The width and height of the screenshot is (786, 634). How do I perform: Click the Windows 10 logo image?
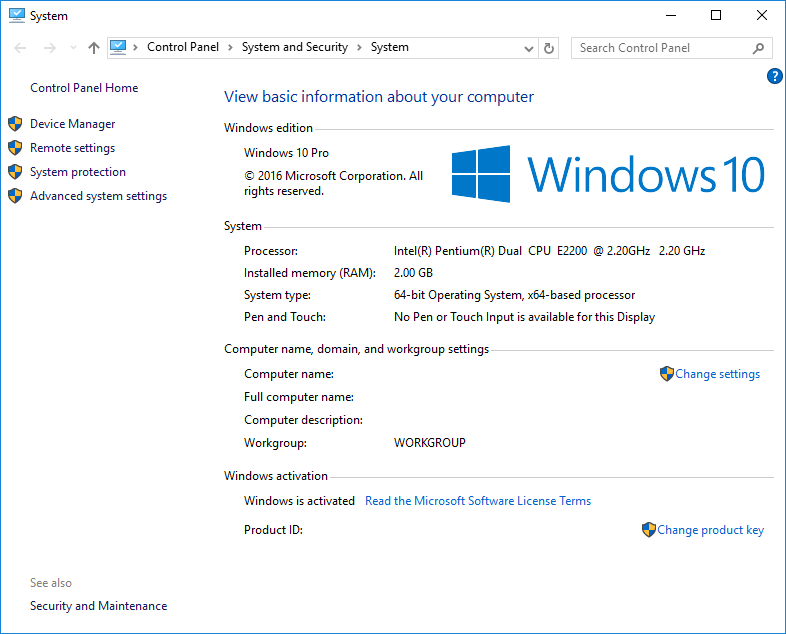(608, 174)
